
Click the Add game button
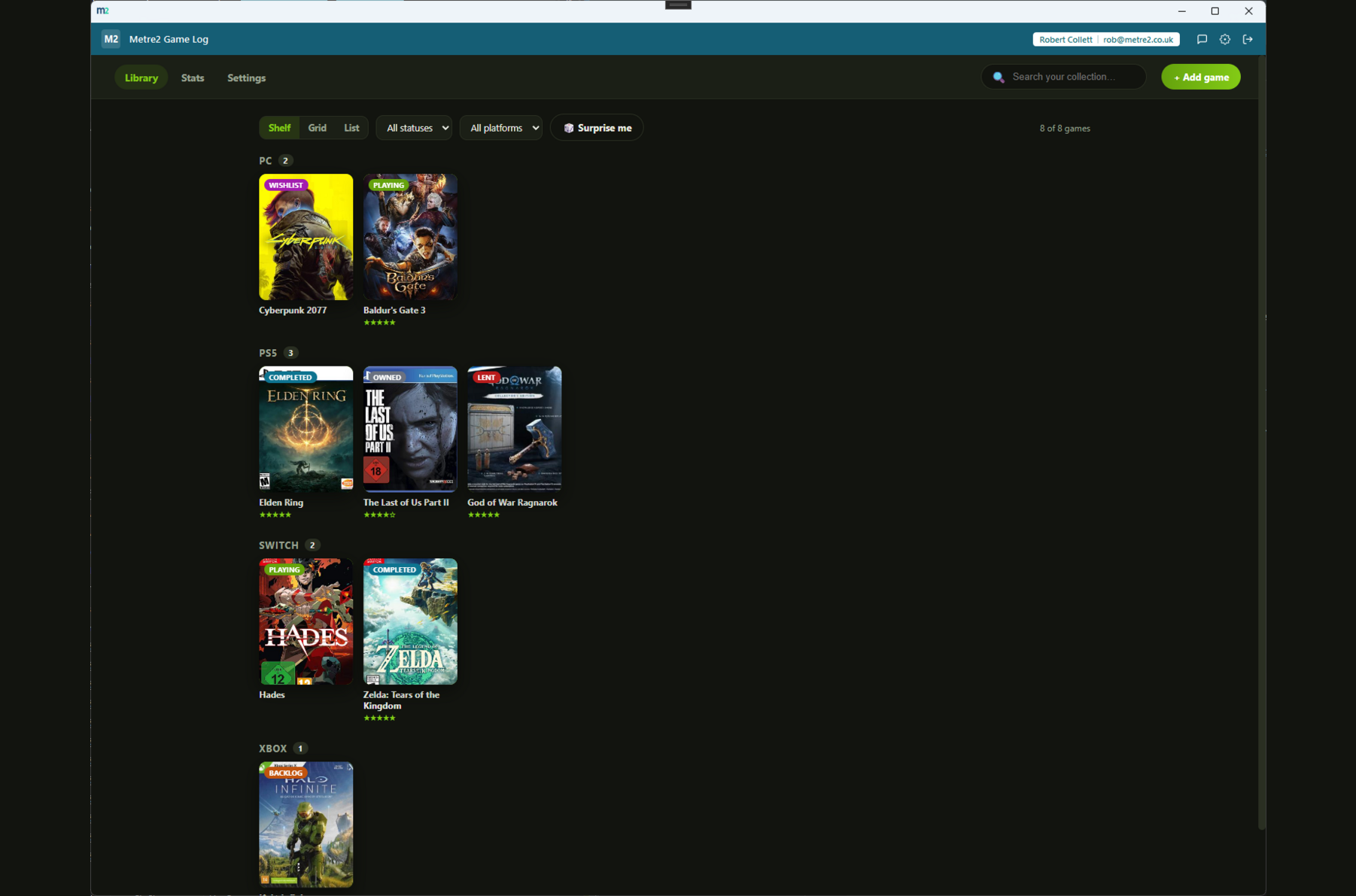[1201, 77]
